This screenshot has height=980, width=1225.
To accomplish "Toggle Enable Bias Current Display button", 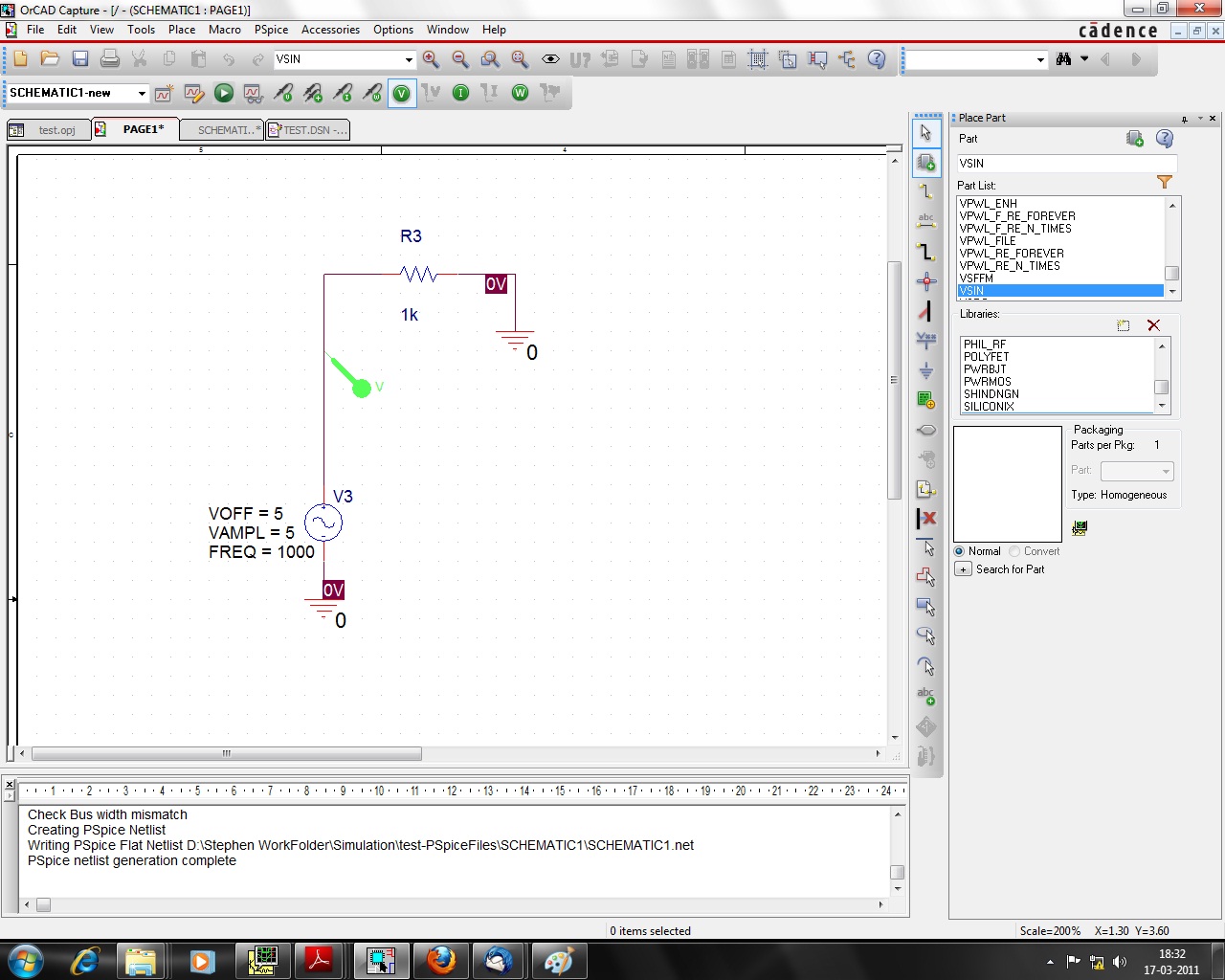I will pyautogui.click(x=460, y=93).
